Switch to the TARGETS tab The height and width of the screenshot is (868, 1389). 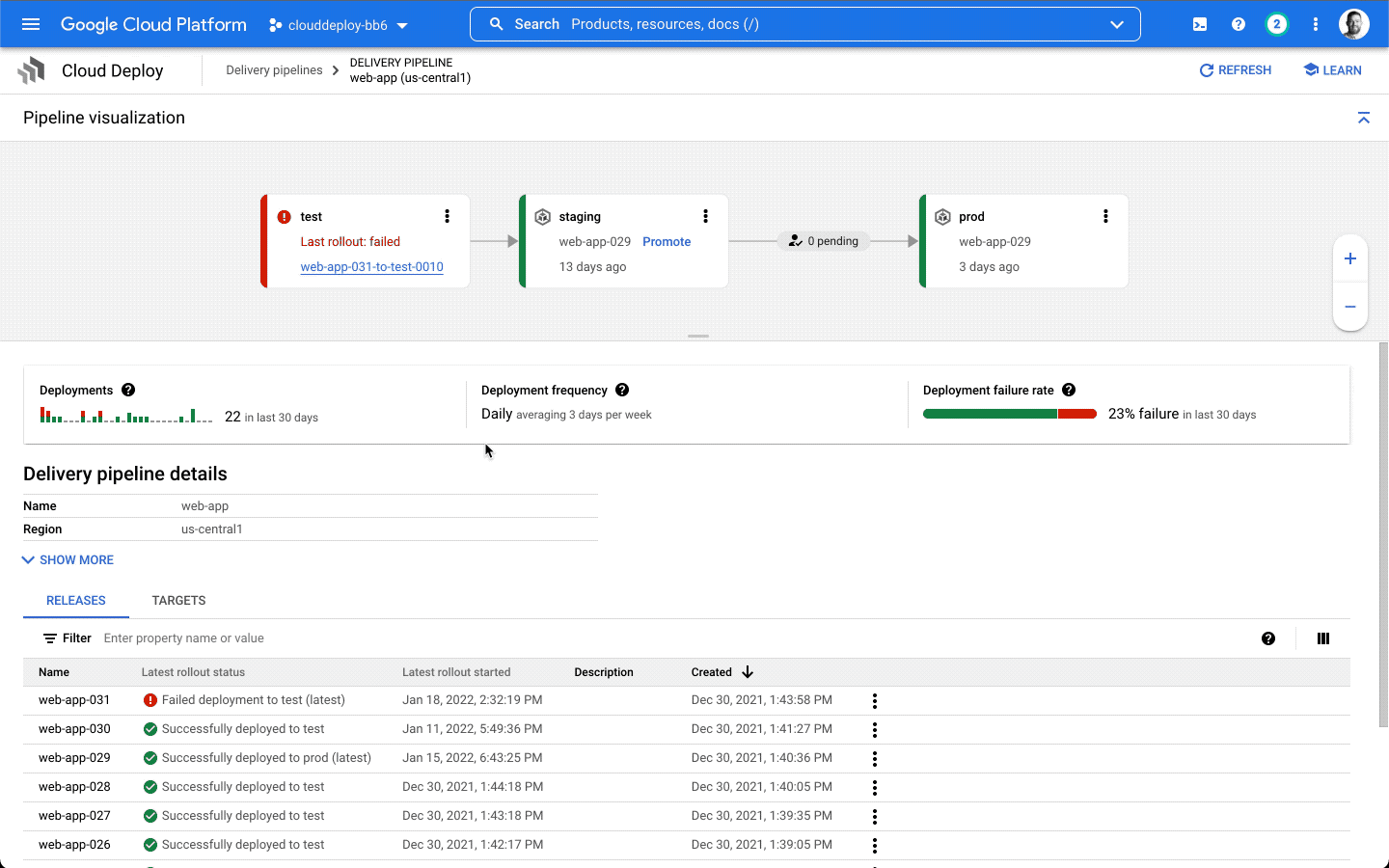pyautogui.click(x=178, y=601)
